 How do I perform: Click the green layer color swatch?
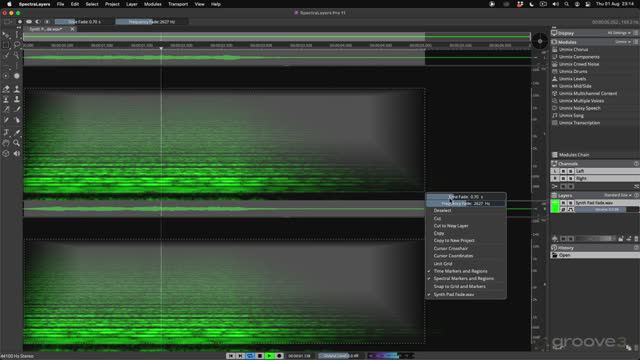555,206
